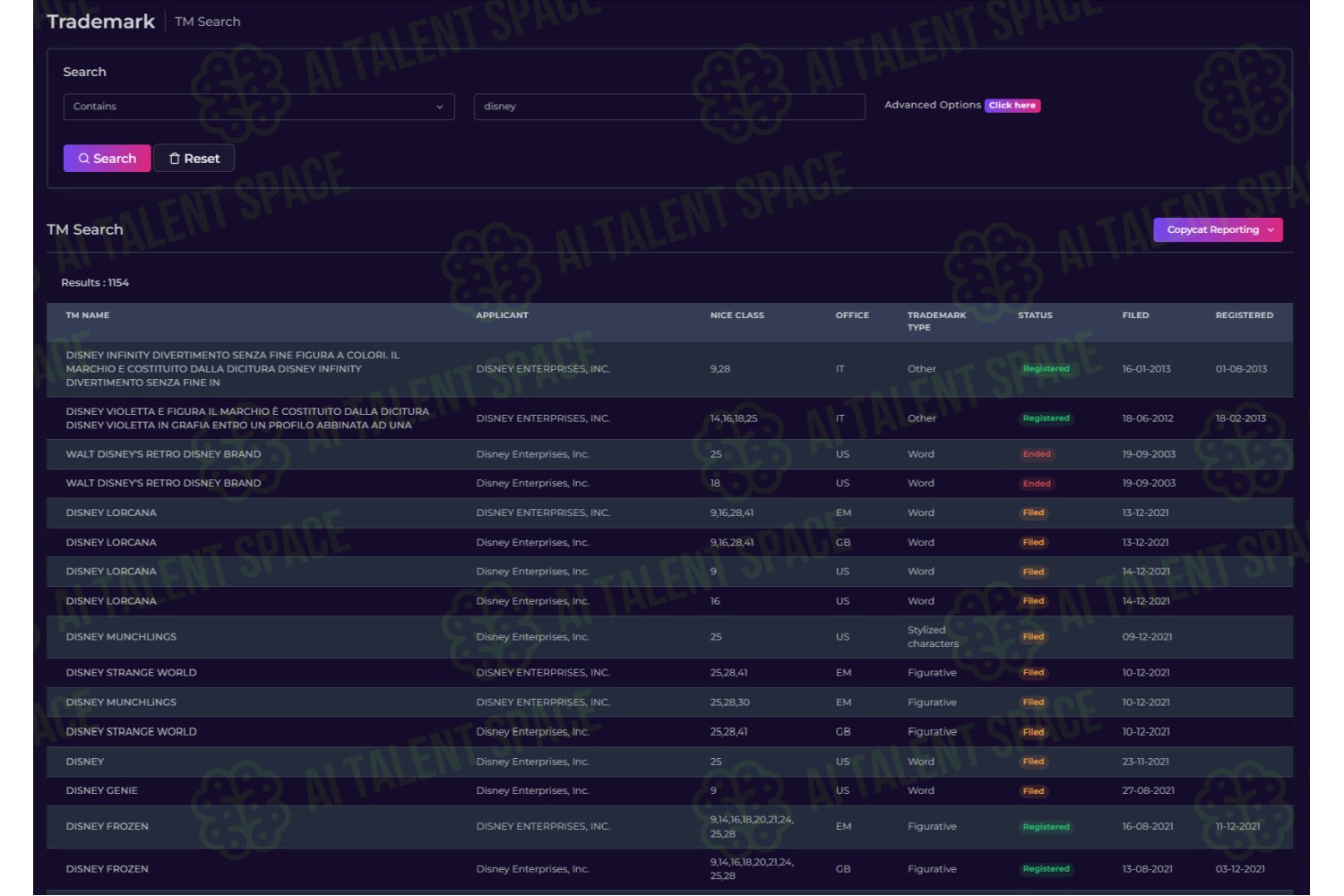This screenshot has width=1344, height=896.
Task: Sort by TM NAME column header
Action: click(x=88, y=315)
